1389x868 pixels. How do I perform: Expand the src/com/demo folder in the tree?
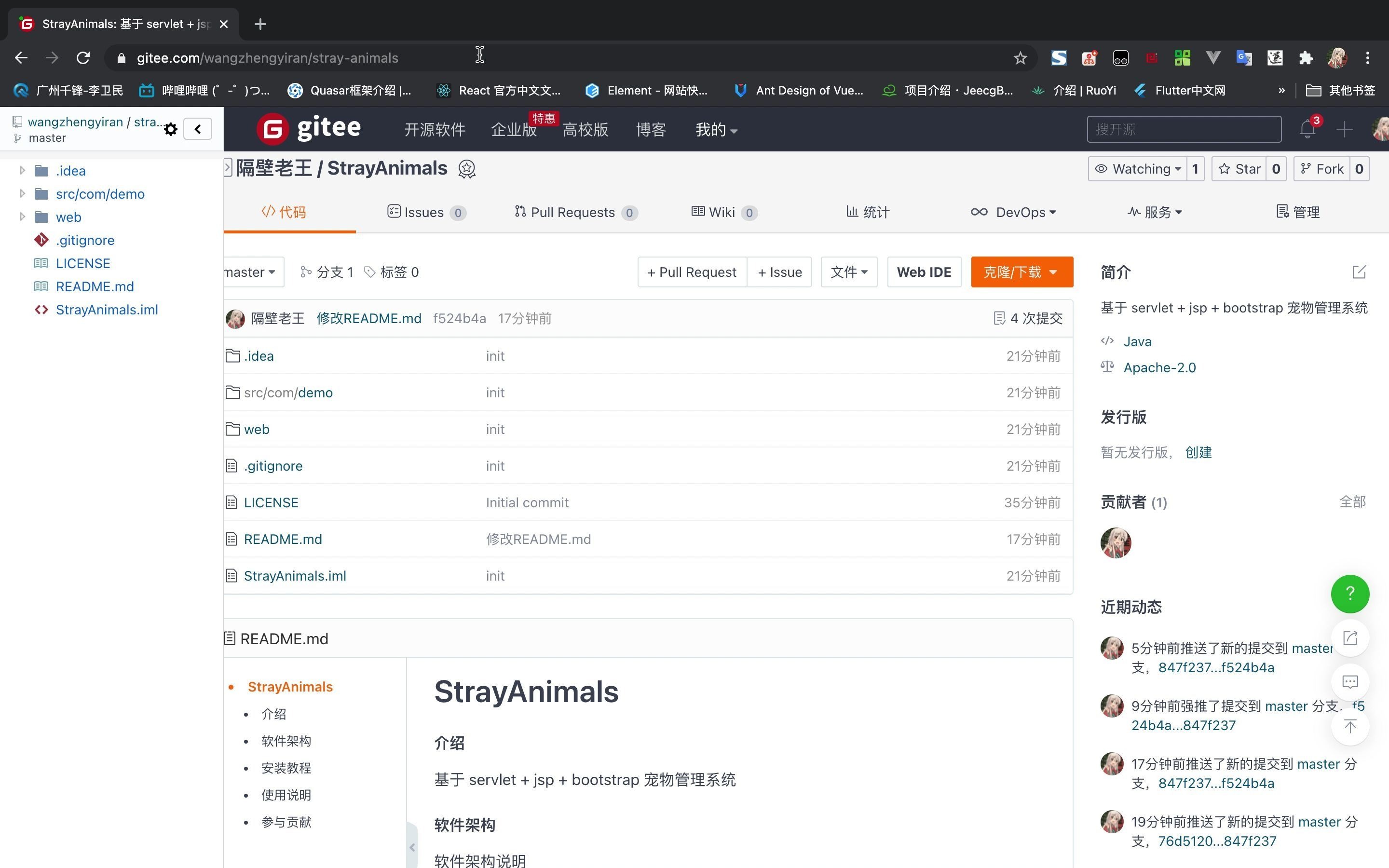pyautogui.click(x=22, y=193)
